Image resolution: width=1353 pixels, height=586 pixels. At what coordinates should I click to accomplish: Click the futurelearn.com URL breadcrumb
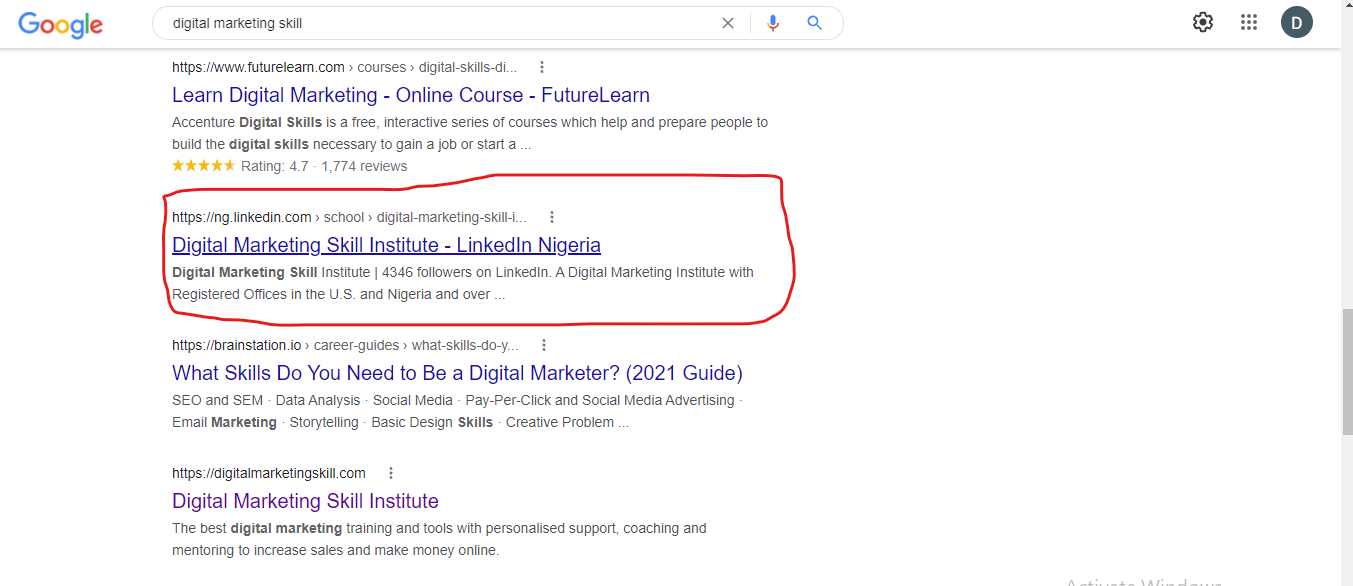(x=345, y=67)
